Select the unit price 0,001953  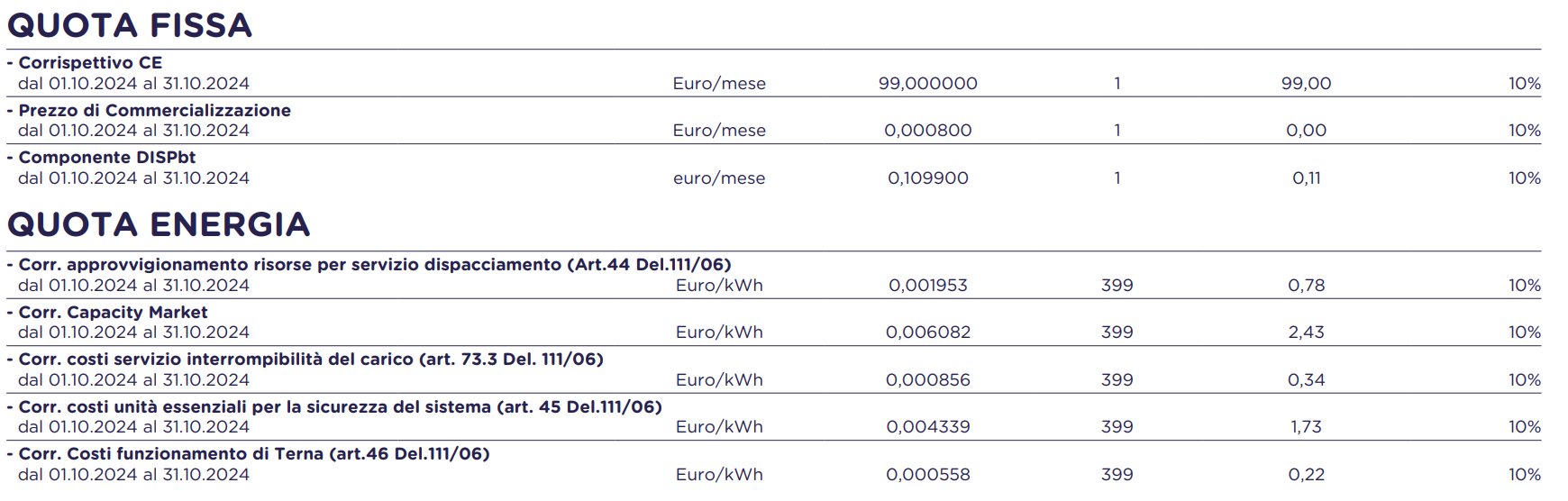(927, 286)
